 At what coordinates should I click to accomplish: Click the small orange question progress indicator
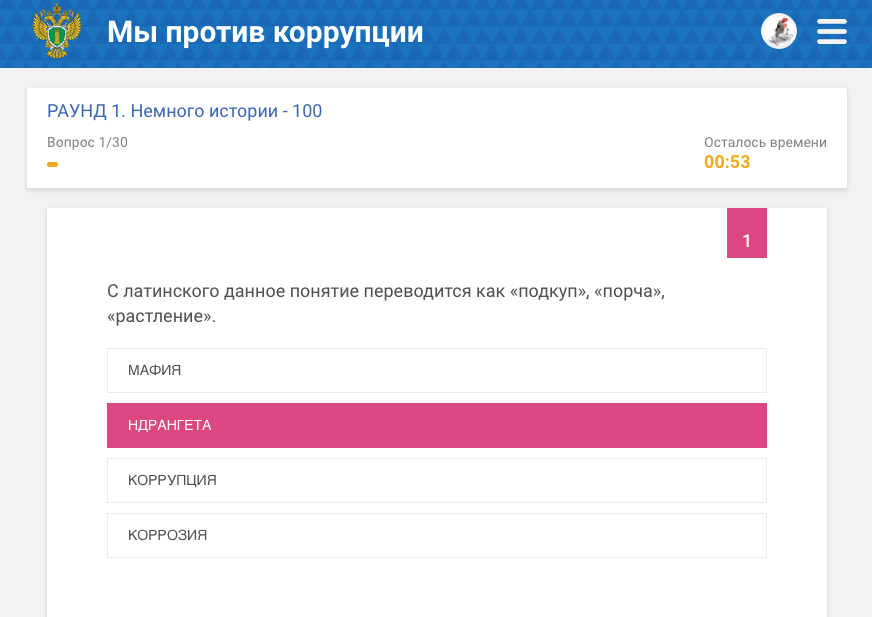coord(52,164)
